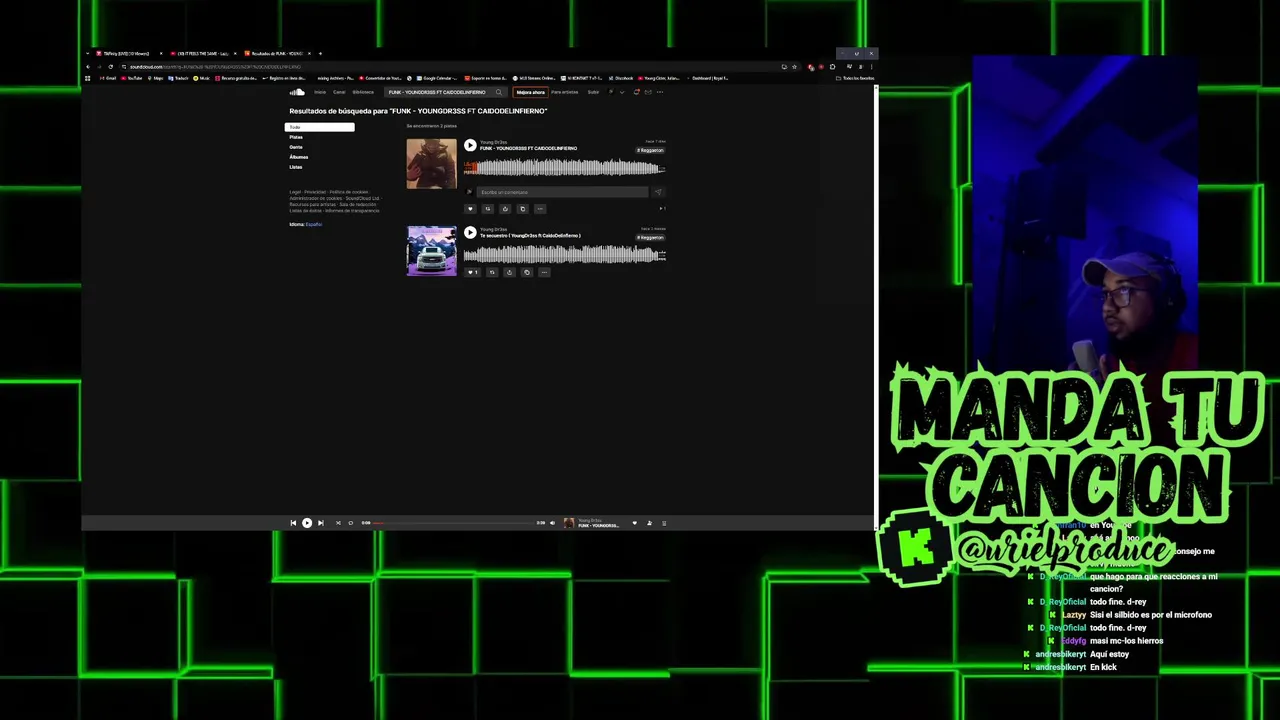
Task: Play the FUNK - YOUNGDR3SS track
Action: click(470, 145)
